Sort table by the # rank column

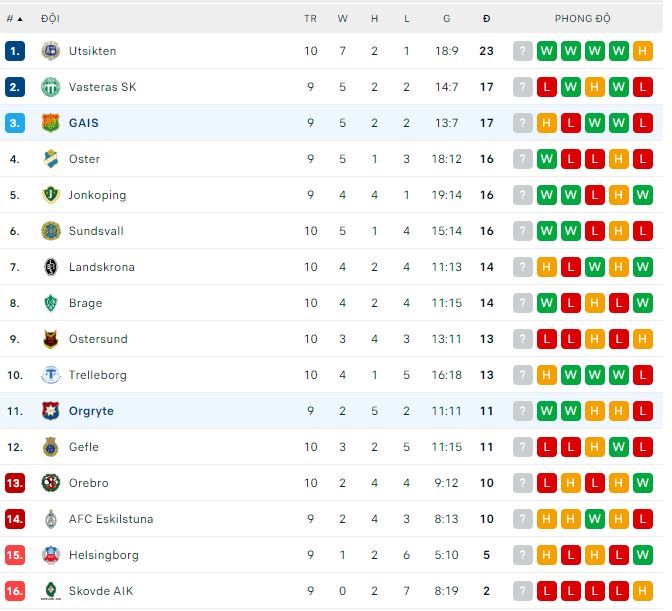tap(14, 19)
